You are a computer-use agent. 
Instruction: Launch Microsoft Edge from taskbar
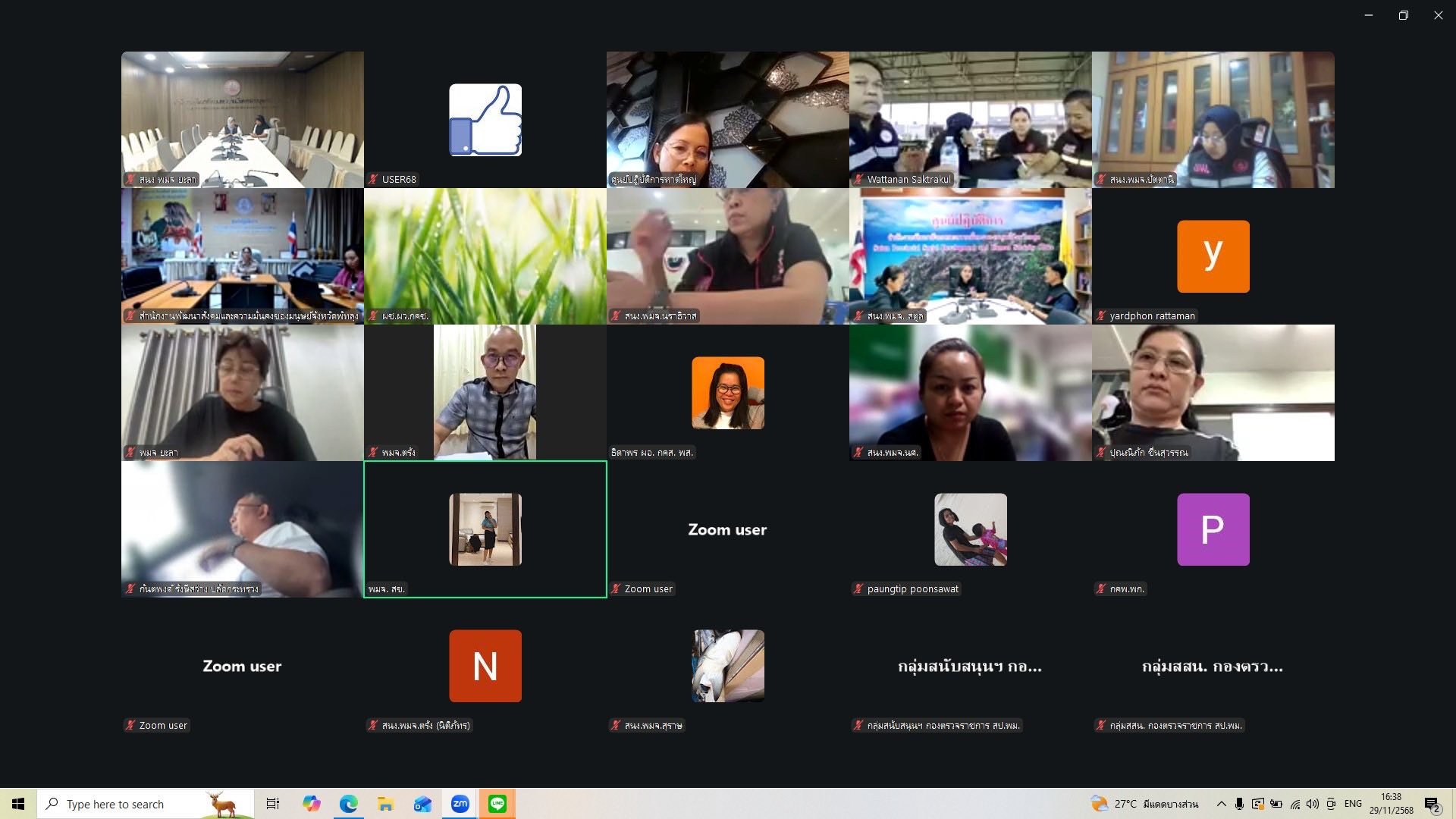point(348,804)
